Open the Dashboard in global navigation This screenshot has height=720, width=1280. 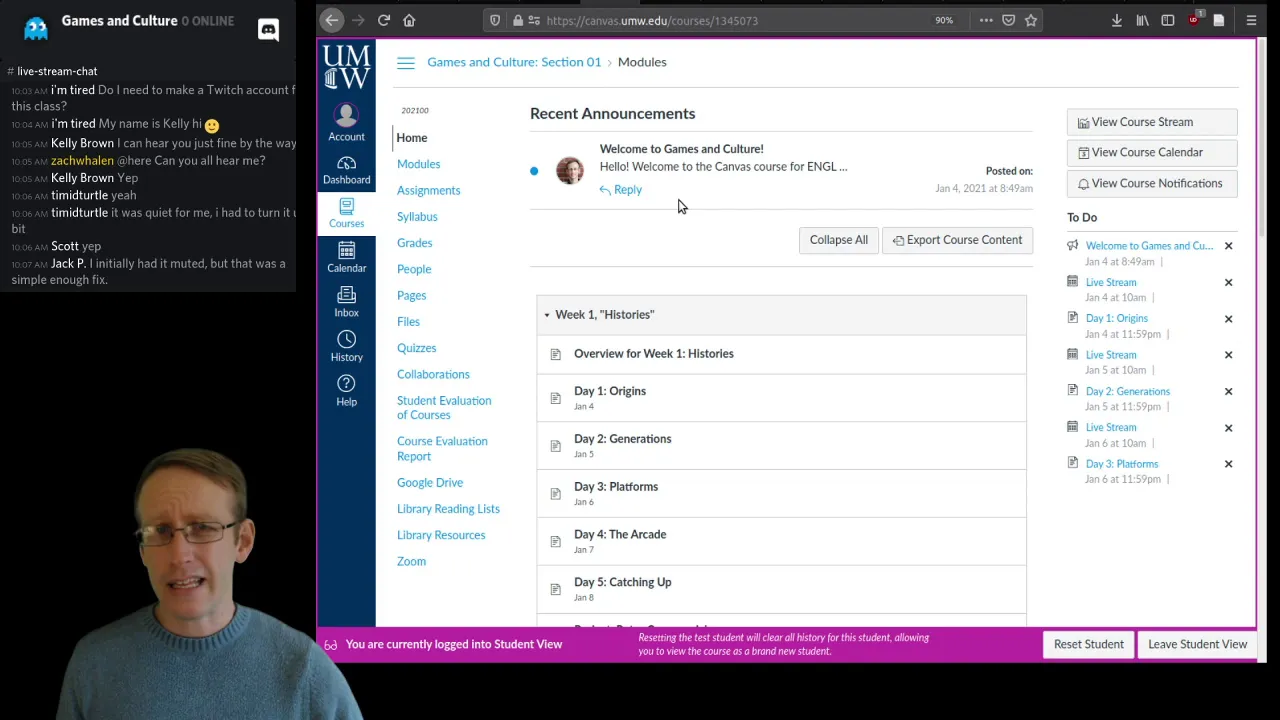tap(346, 170)
